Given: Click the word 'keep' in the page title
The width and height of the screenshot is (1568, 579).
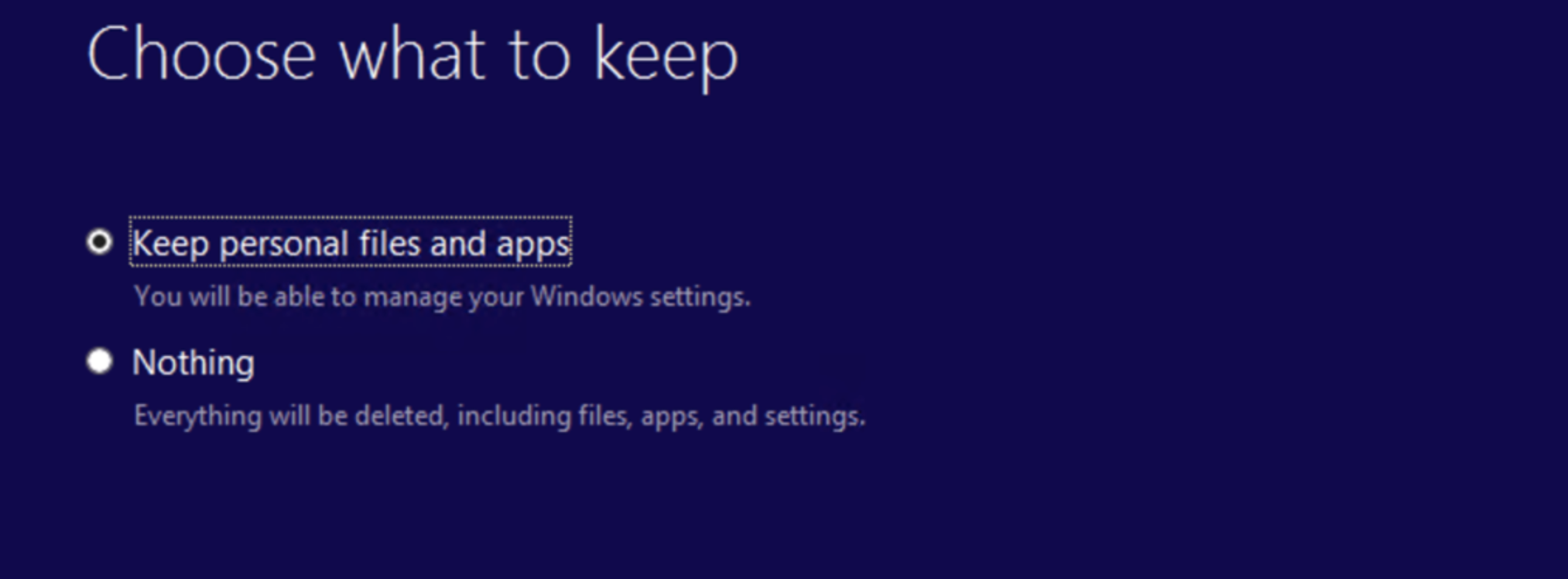Looking at the screenshot, I should click(x=666, y=57).
